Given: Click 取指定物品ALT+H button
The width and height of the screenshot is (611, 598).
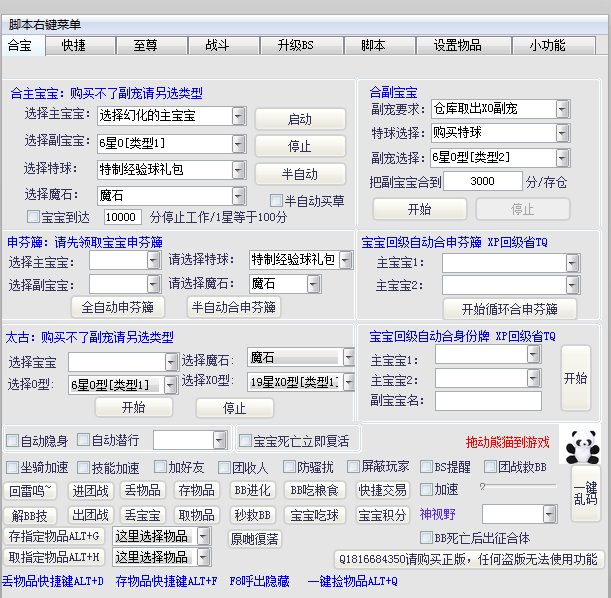Looking at the screenshot, I should coord(54,557).
